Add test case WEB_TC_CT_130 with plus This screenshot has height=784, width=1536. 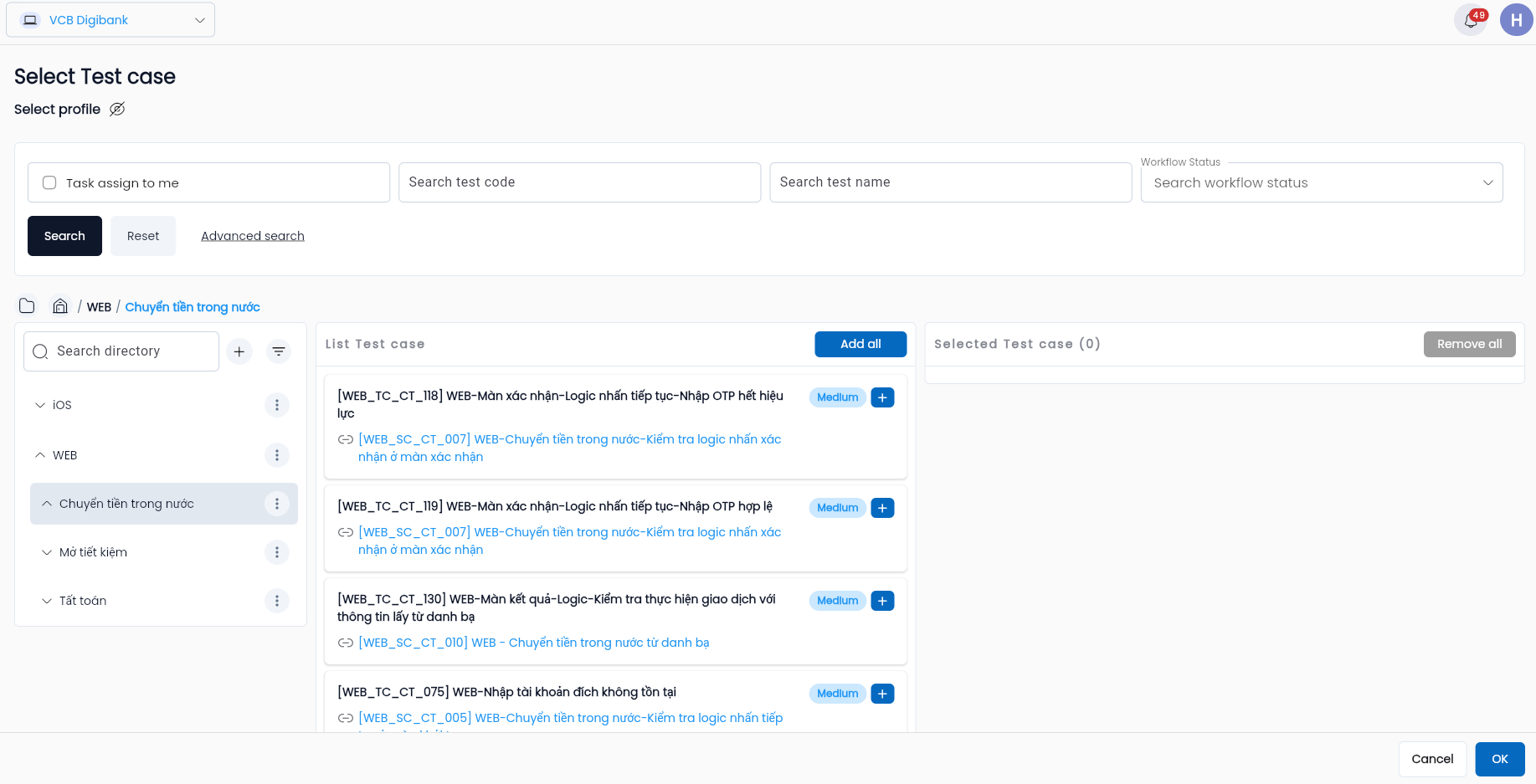[882, 601]
